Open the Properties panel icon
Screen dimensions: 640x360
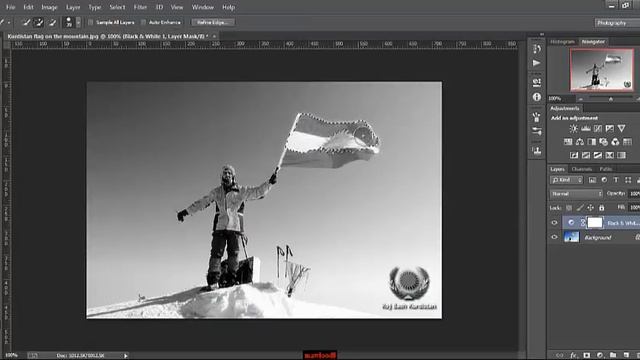(537, 82)
